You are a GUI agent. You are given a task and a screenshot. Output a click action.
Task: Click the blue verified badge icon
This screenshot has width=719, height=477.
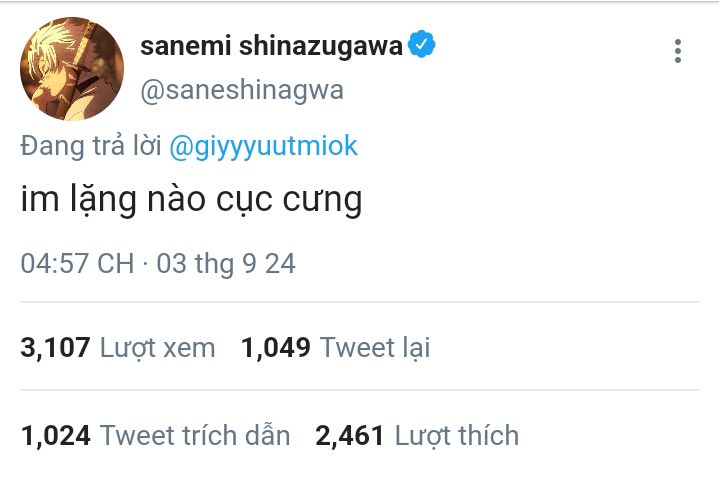[x=422, y=46]
